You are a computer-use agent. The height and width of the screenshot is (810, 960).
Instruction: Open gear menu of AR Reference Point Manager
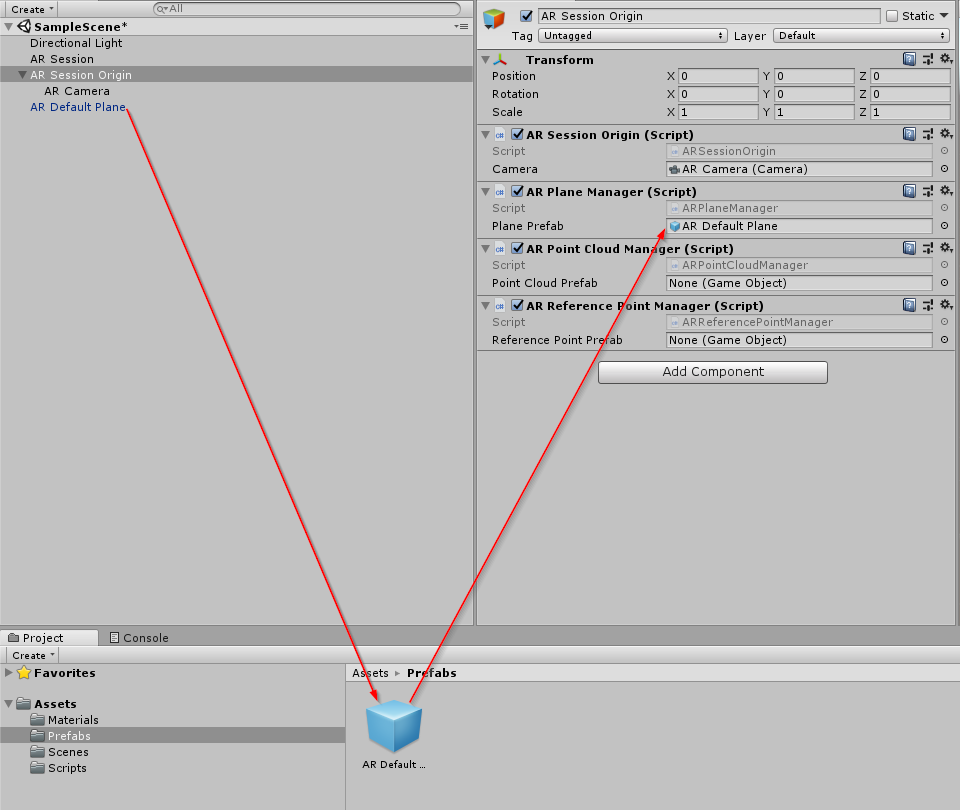(x=945, y=305)
